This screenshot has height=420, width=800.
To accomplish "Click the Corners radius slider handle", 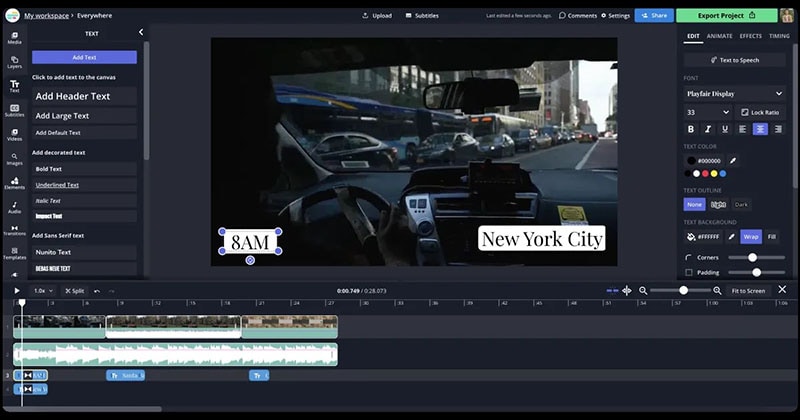I will (752, 258).
